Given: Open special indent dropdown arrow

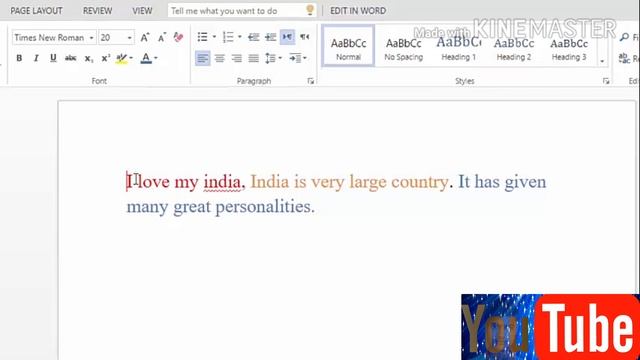Looking at the screenshot, I should (x=305, y=58).
